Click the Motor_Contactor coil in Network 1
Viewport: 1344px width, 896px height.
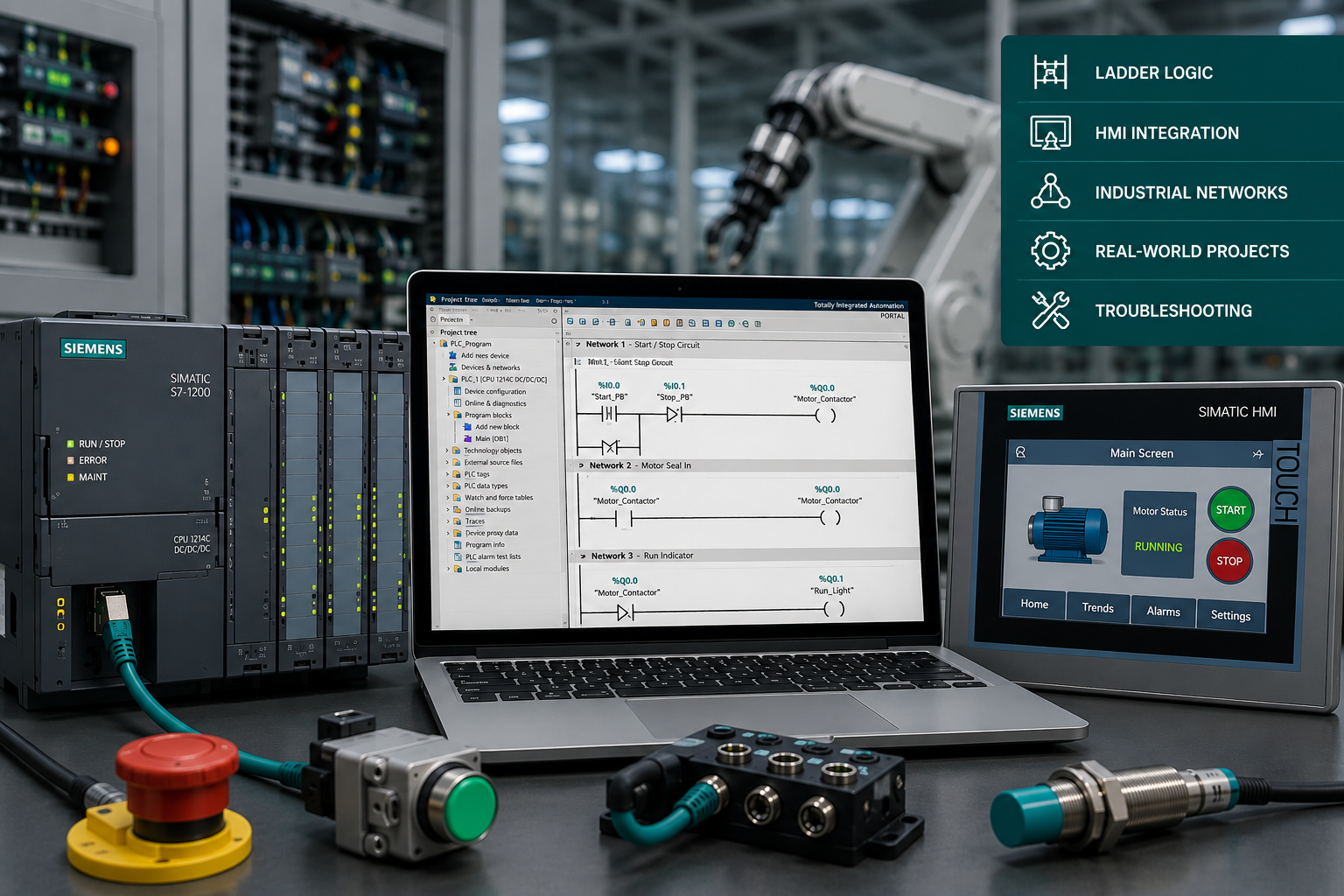pos(825,416)
